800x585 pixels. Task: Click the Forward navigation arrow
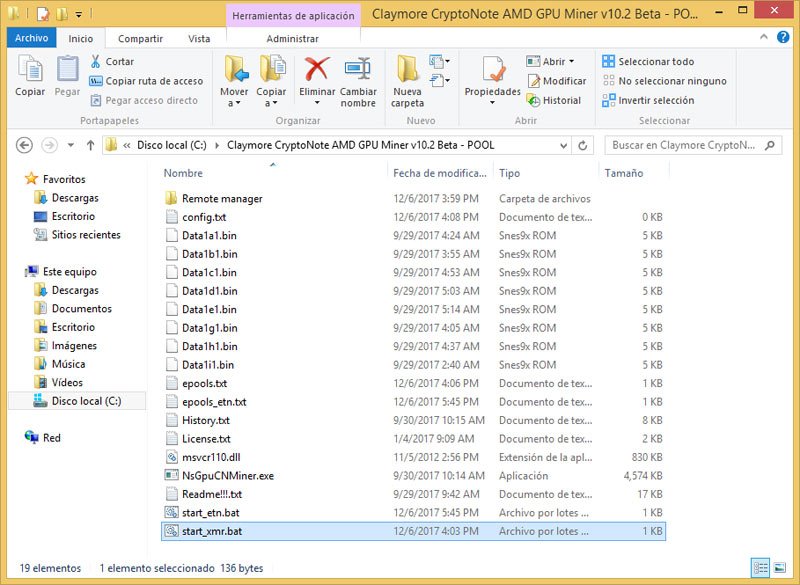point(49,145)
